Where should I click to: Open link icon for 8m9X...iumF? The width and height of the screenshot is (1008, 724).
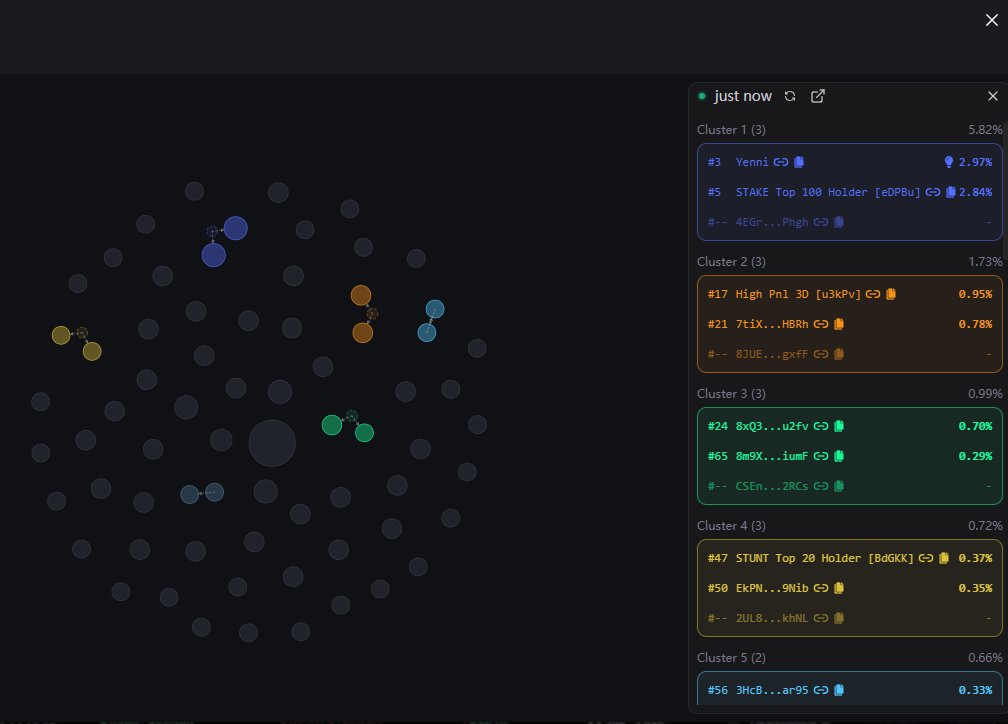click(x=821, y=457)
